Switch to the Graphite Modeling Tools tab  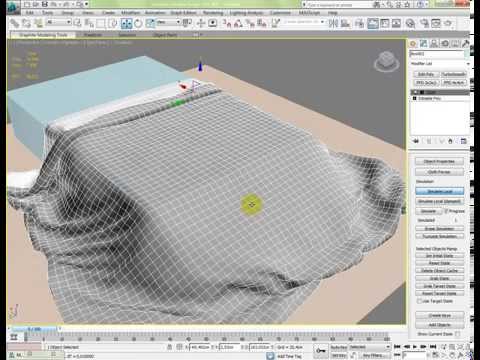click(43, 35)
